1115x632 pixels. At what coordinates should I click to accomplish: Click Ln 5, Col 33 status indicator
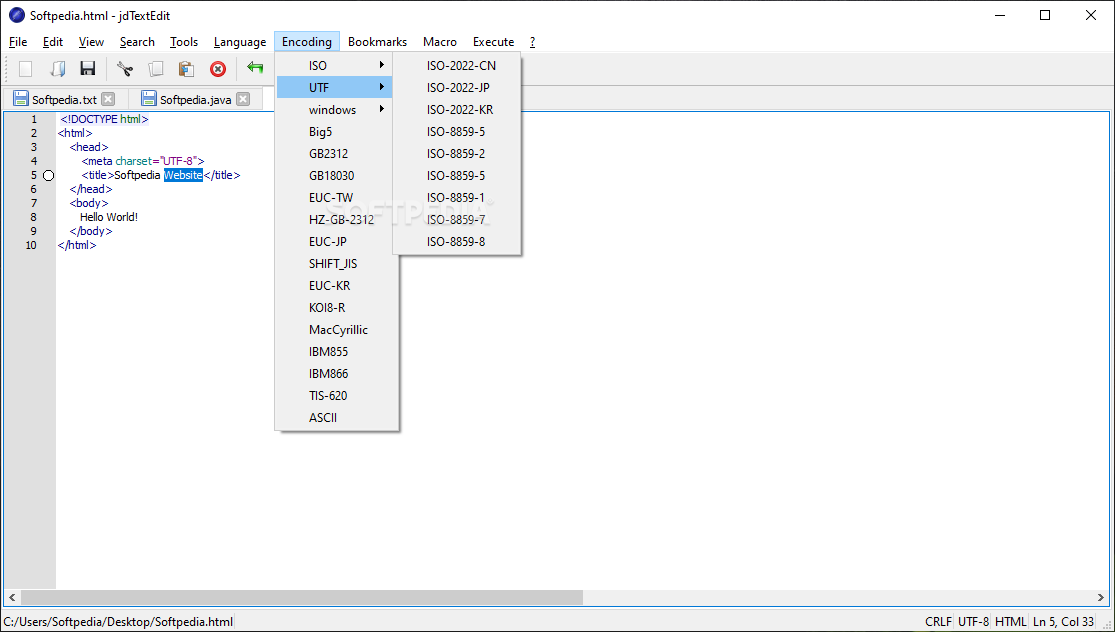click(x=1063, y=621)
